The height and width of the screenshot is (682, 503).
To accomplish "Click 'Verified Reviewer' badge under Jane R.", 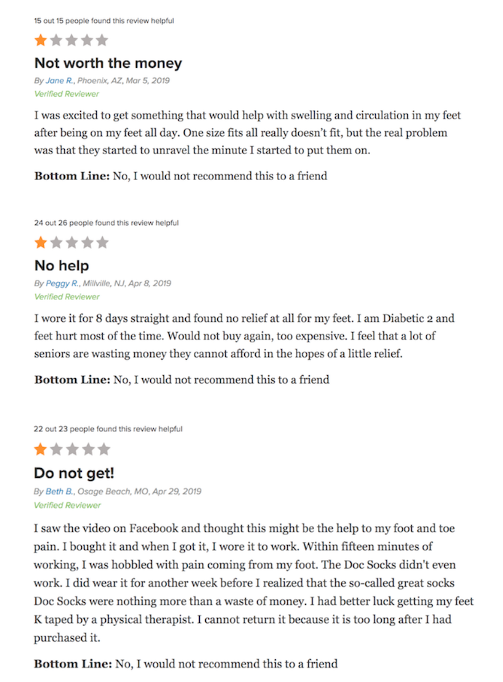I will click(67, 94).
